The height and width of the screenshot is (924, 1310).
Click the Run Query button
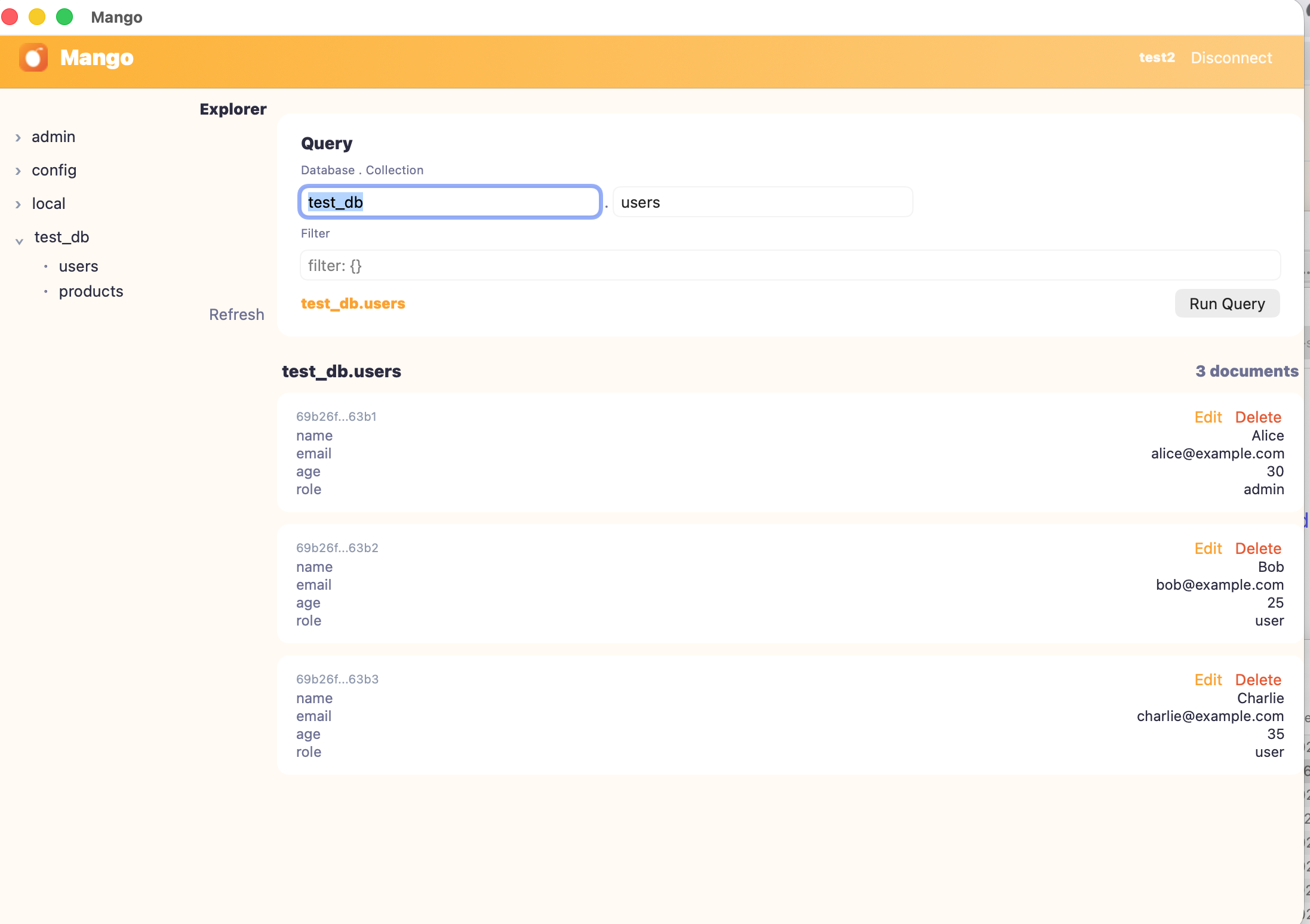[1226, 303]
